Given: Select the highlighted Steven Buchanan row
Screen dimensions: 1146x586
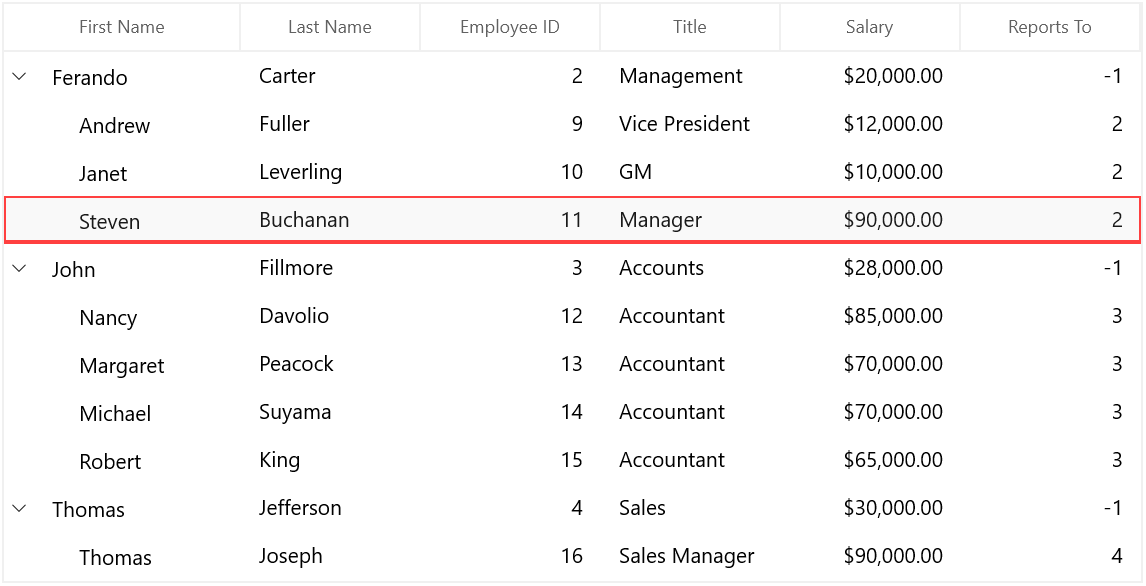Looking at the screenshot, I should pyautogui.click(x=572, y=220).
